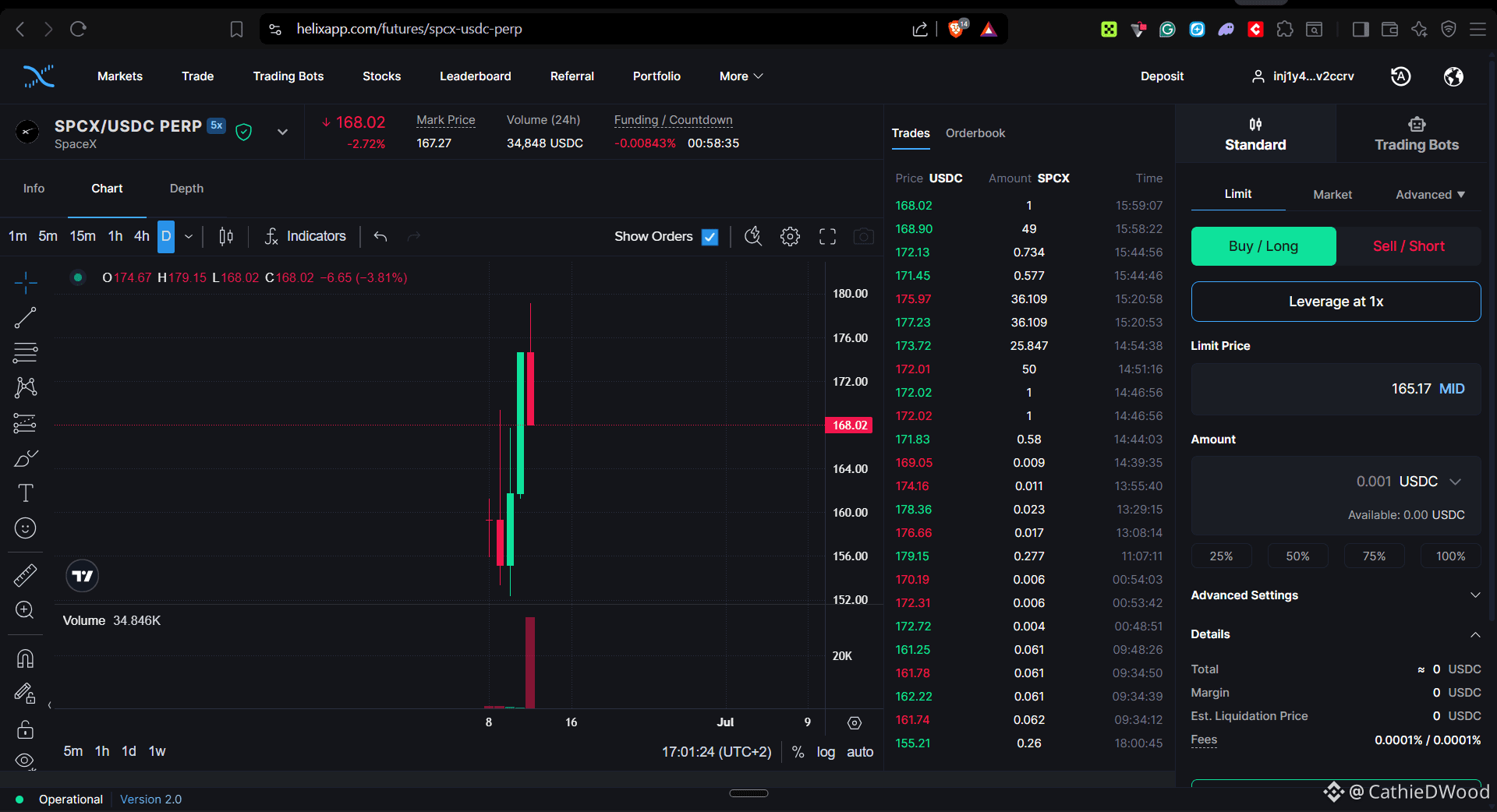1497x812 pixels.
Task: Toggle auto scale on chart
Action: pyautogui.click(x=860, y=752)
